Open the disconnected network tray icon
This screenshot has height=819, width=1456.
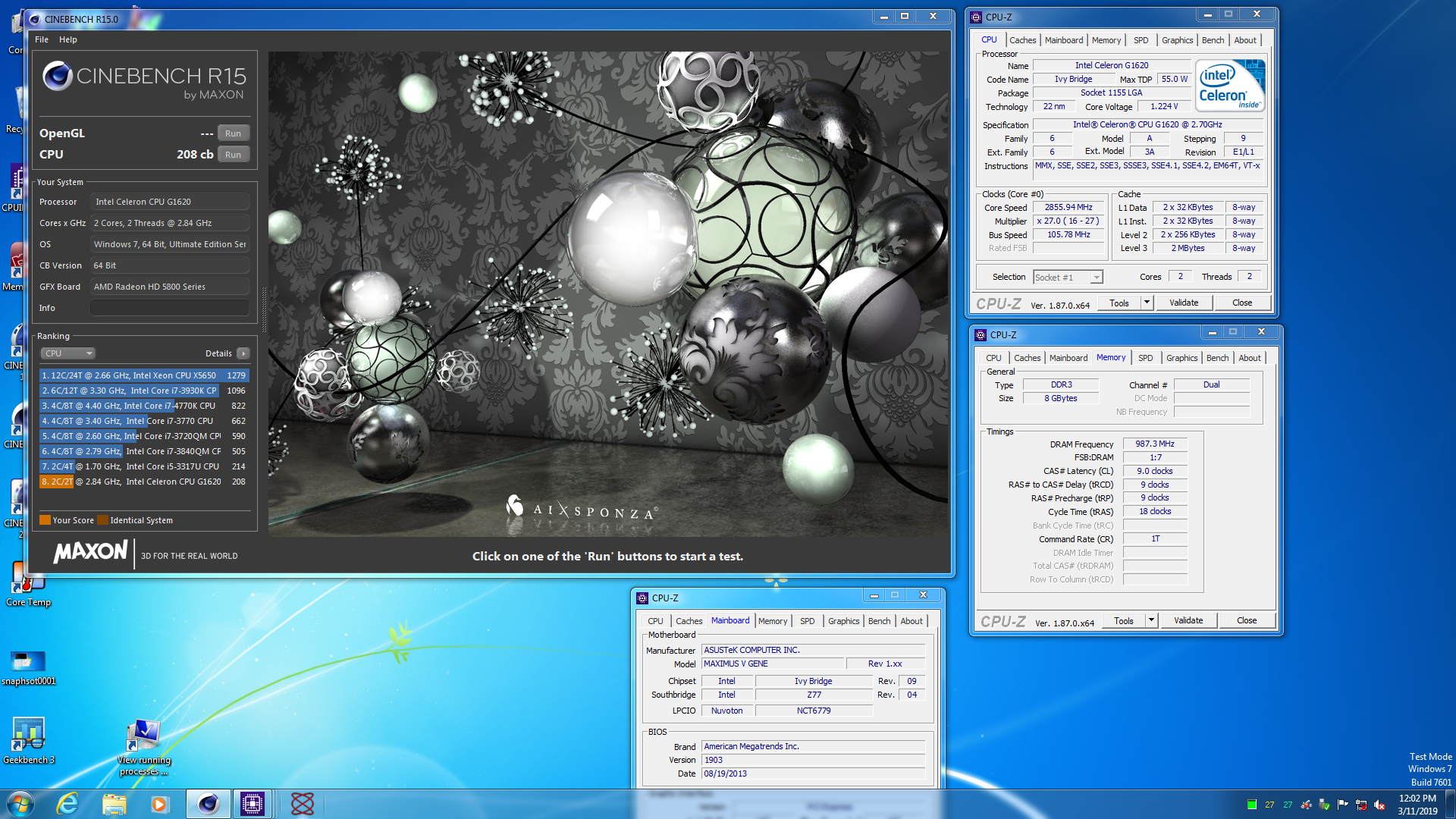[1361, 805]
